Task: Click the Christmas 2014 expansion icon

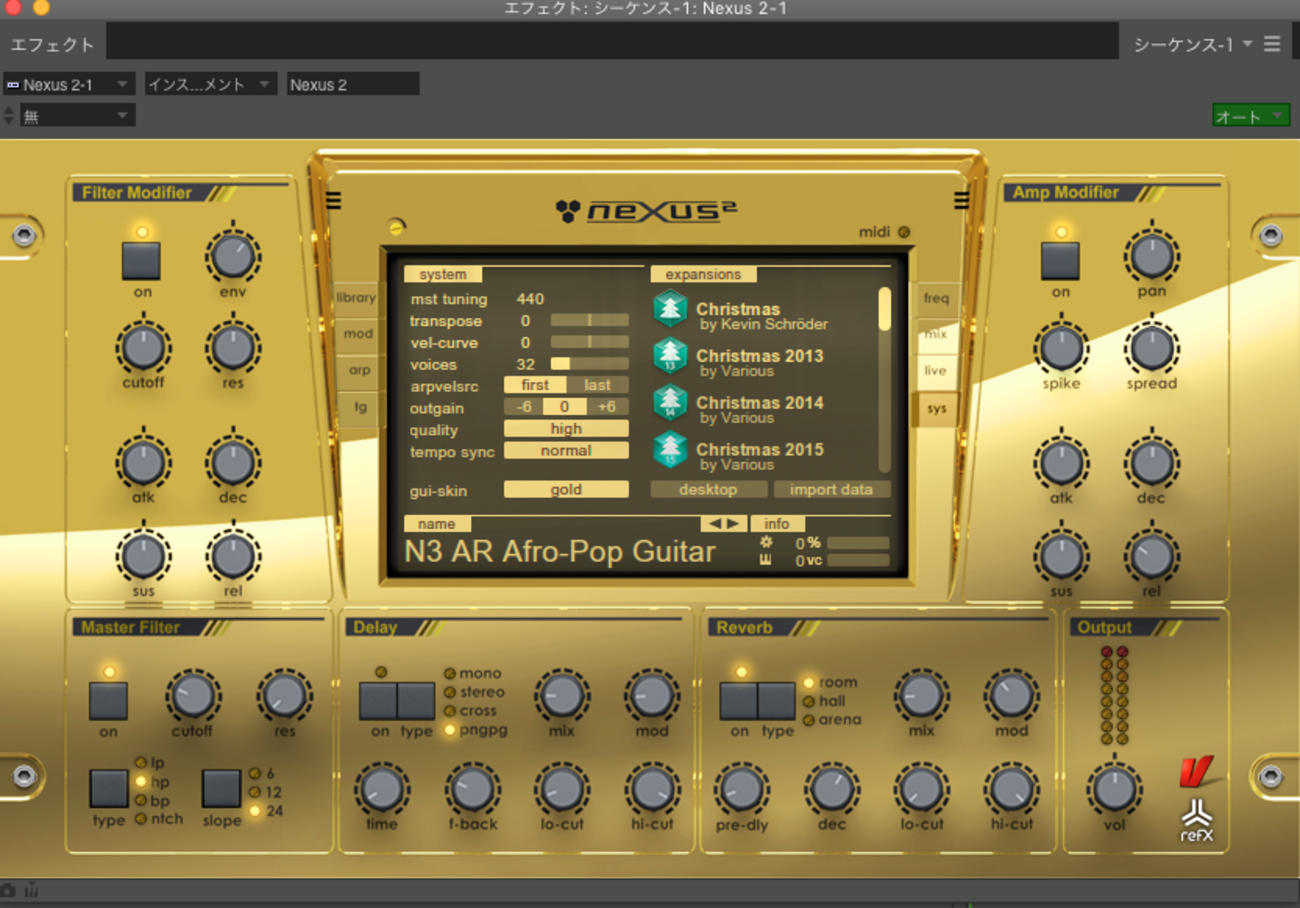Action: pyautogui.click(x=669, y=403)
